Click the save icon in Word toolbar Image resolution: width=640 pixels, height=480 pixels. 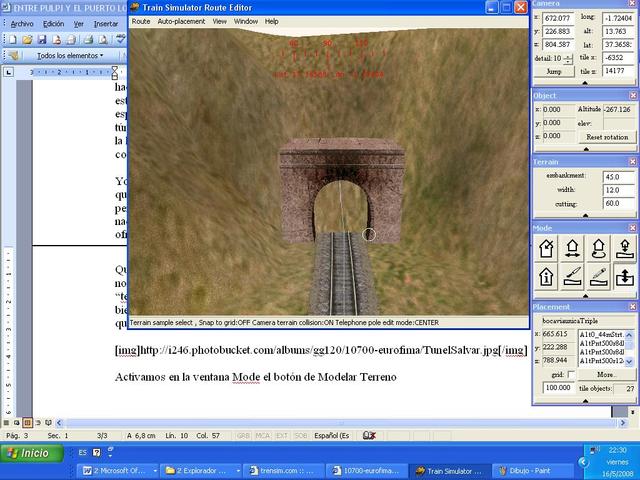pos(44,39)
